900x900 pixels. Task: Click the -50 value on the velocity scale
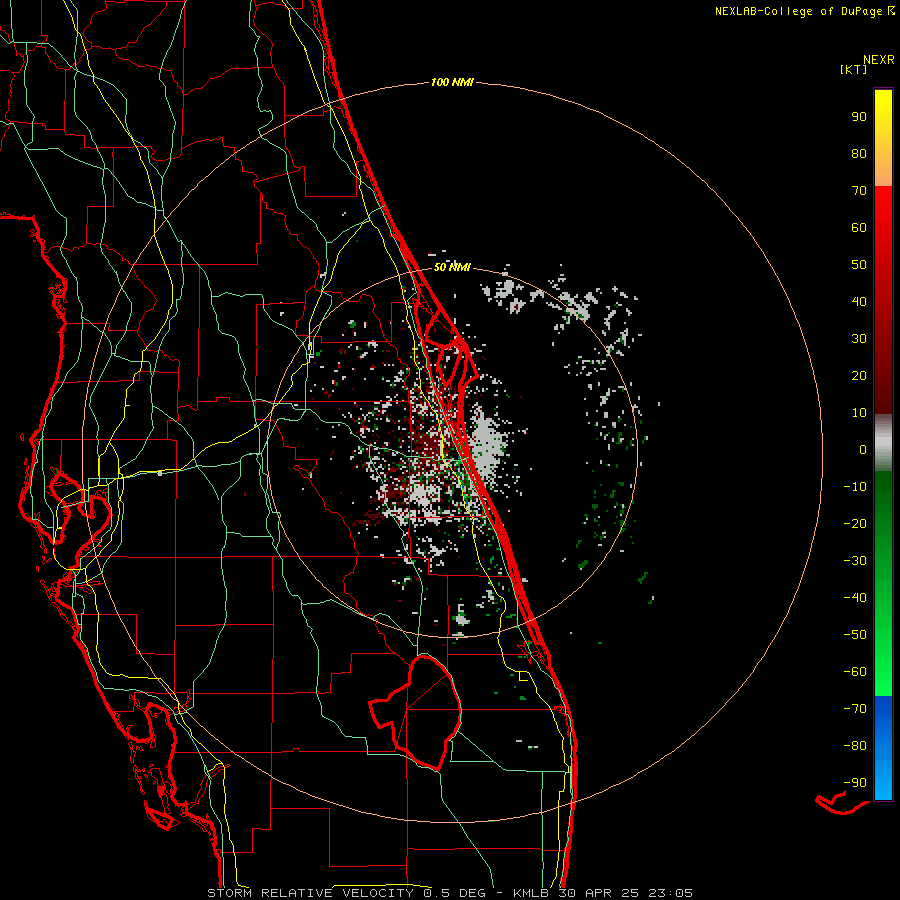pyautogui.click(x=855, y=635)
